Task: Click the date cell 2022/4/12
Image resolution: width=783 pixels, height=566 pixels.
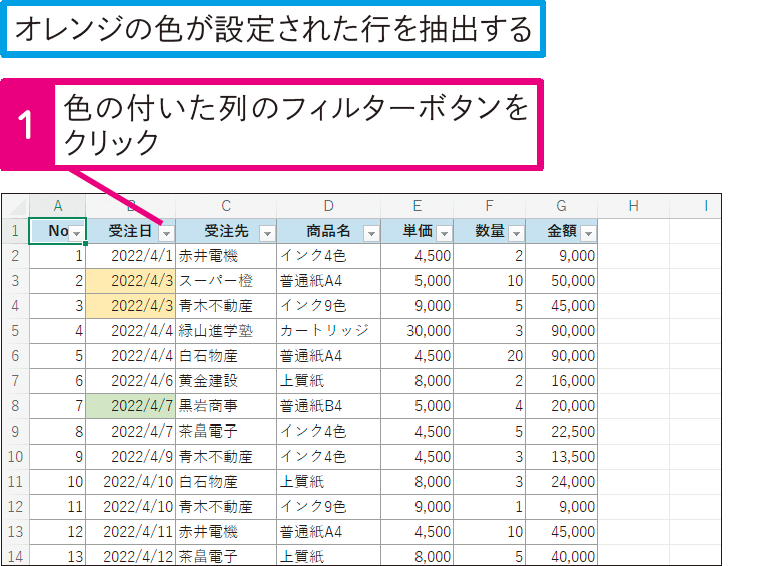Action: (131, 556)
